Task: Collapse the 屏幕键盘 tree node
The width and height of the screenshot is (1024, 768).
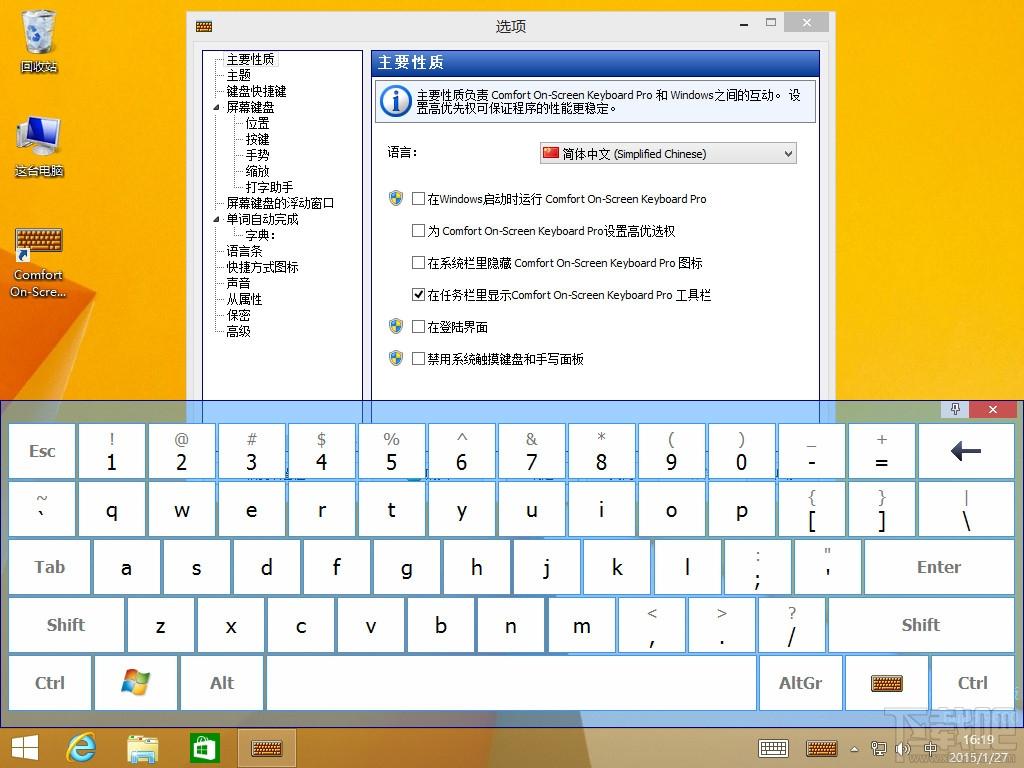Action: click(x=216, y=107)
